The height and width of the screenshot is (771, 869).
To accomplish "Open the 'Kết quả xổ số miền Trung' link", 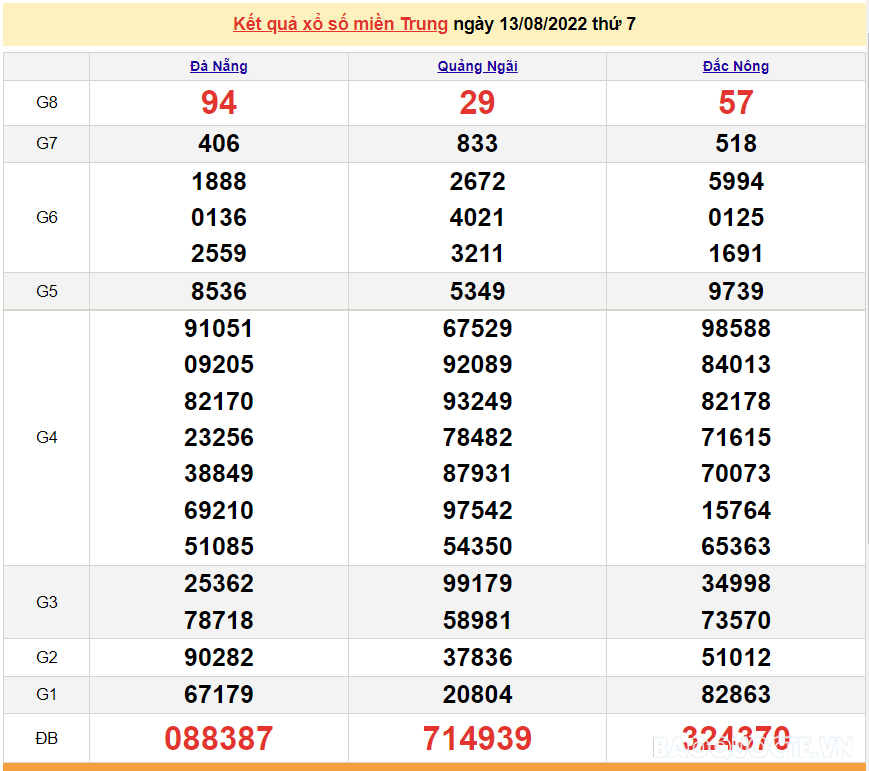I will [340, 24].
